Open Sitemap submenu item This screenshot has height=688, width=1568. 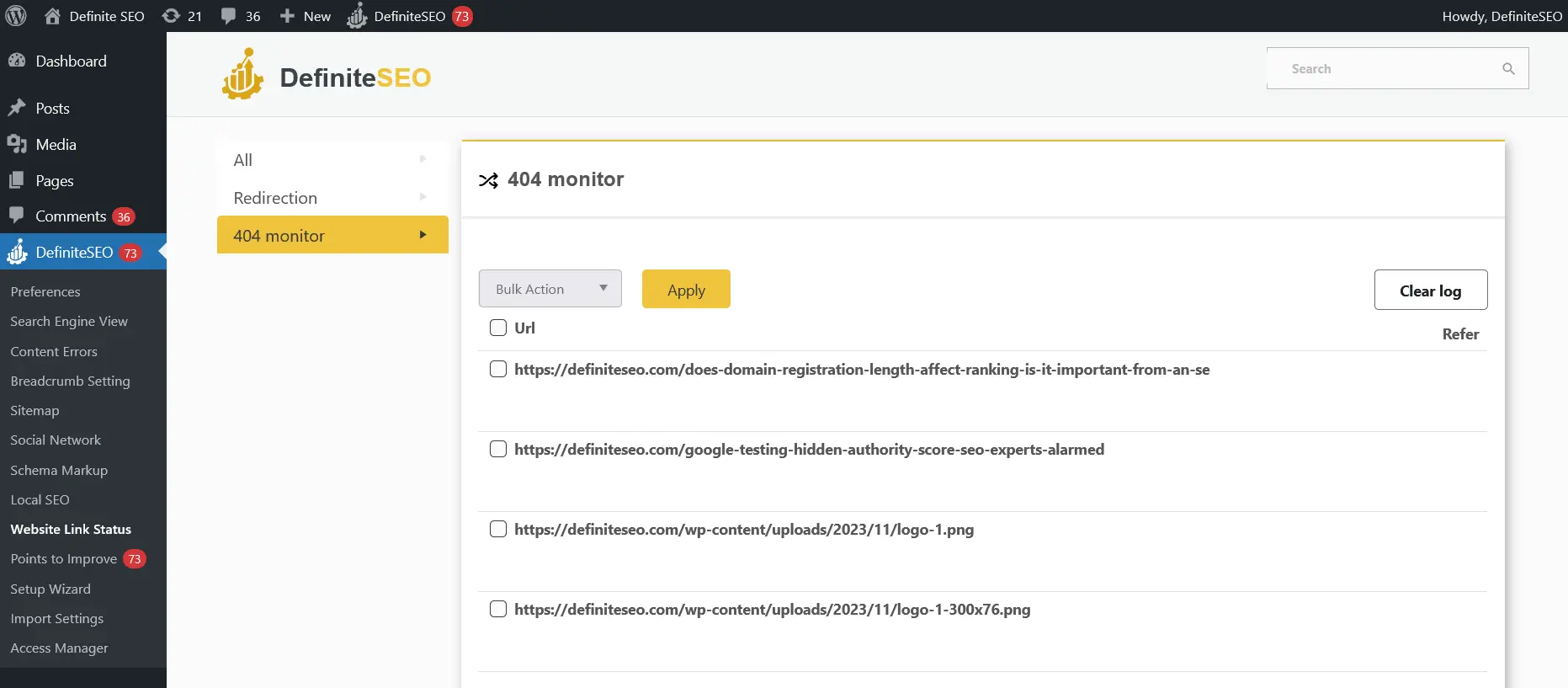point(35,410)
